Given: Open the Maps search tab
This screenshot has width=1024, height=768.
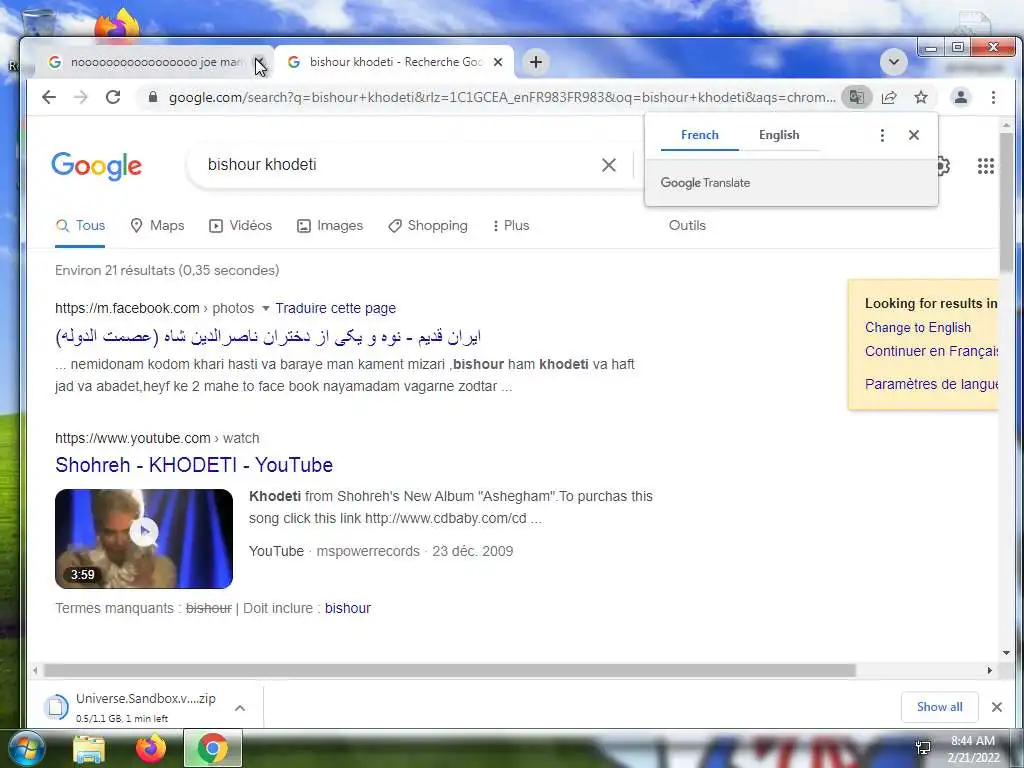Looking at the screenshot, I should click(x=157, y=225).
